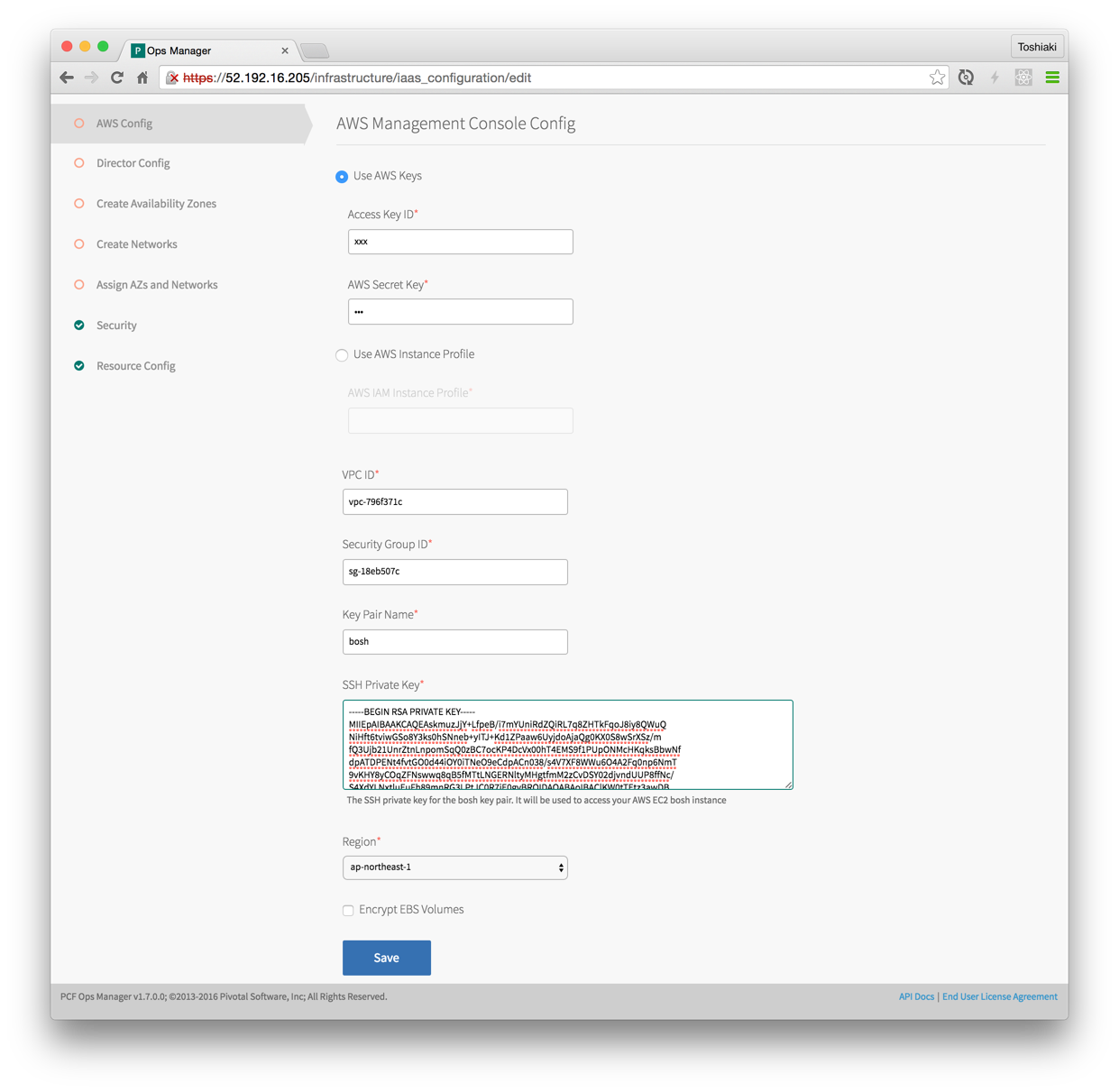Open the API Docs link
1119x1092 pixels.
click(916, 996)
